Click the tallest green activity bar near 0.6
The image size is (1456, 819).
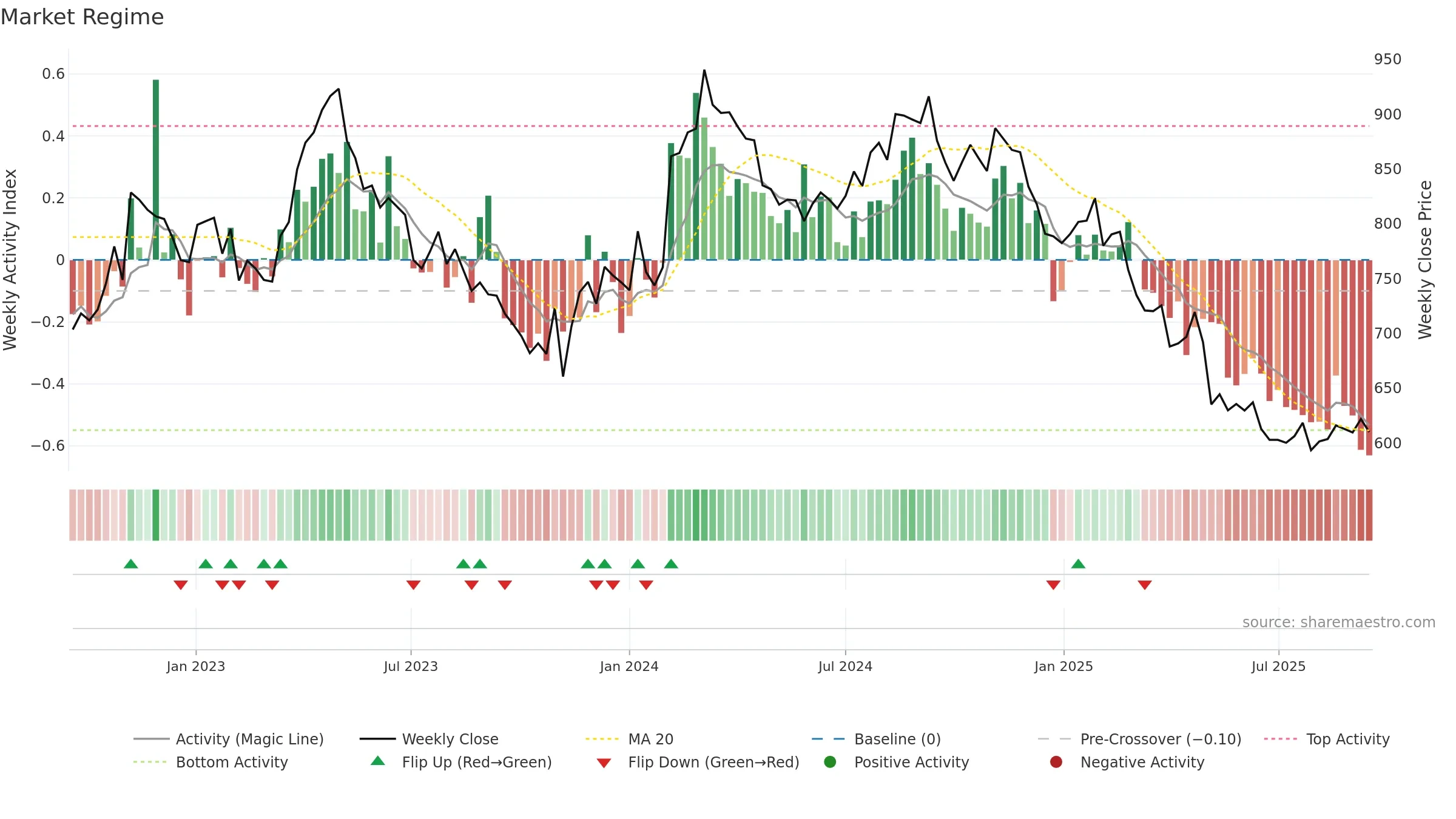click(156, 170)
